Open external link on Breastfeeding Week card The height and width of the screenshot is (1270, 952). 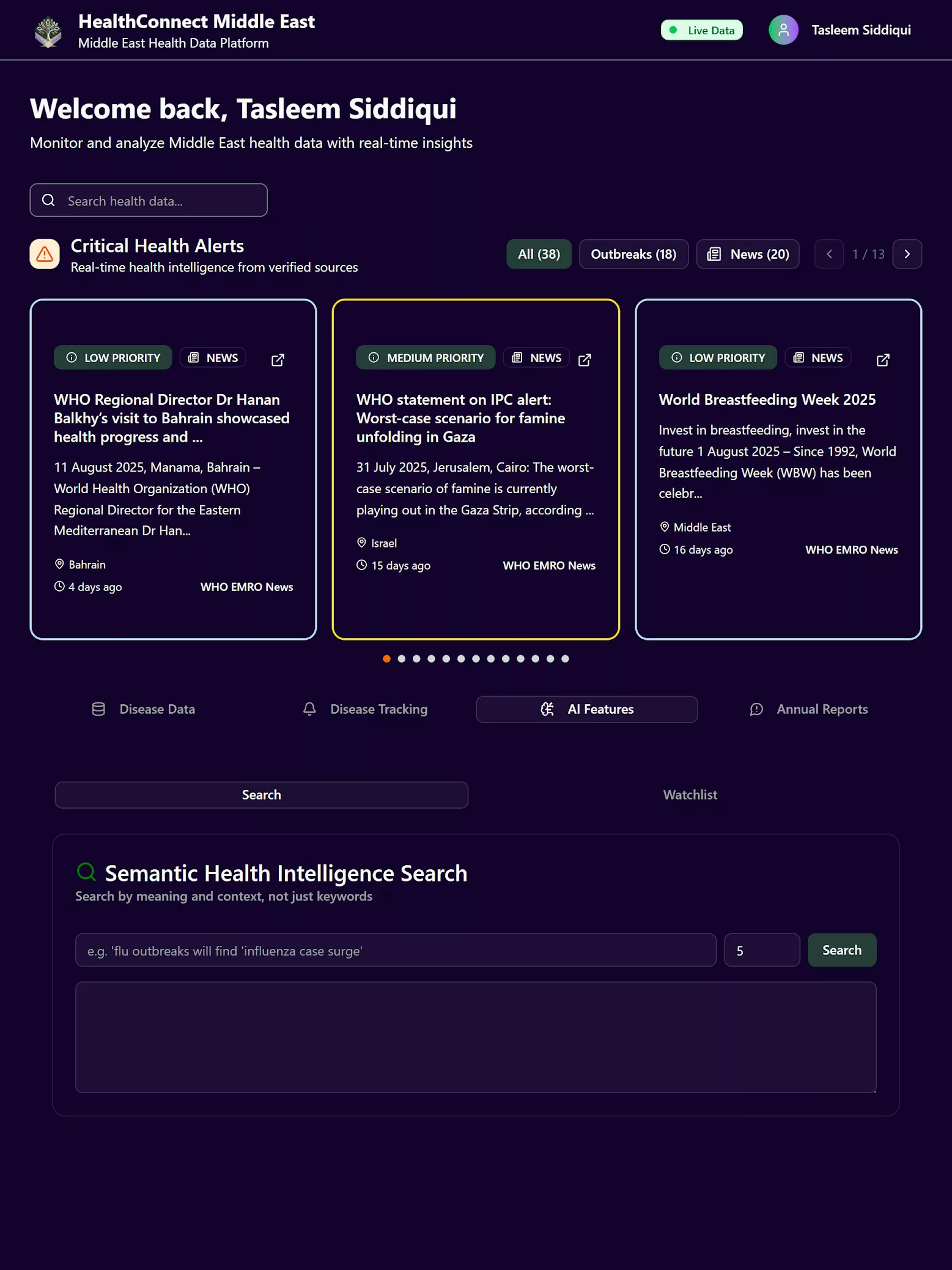click(x=882, y=360)
